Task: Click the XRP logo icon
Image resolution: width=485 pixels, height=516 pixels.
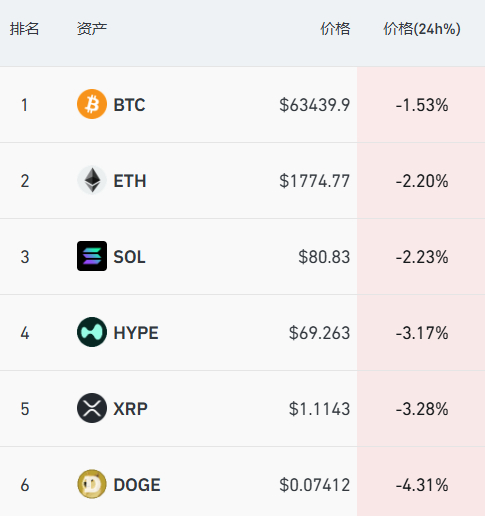Action: pyautogui.click(x=92, y=408)
